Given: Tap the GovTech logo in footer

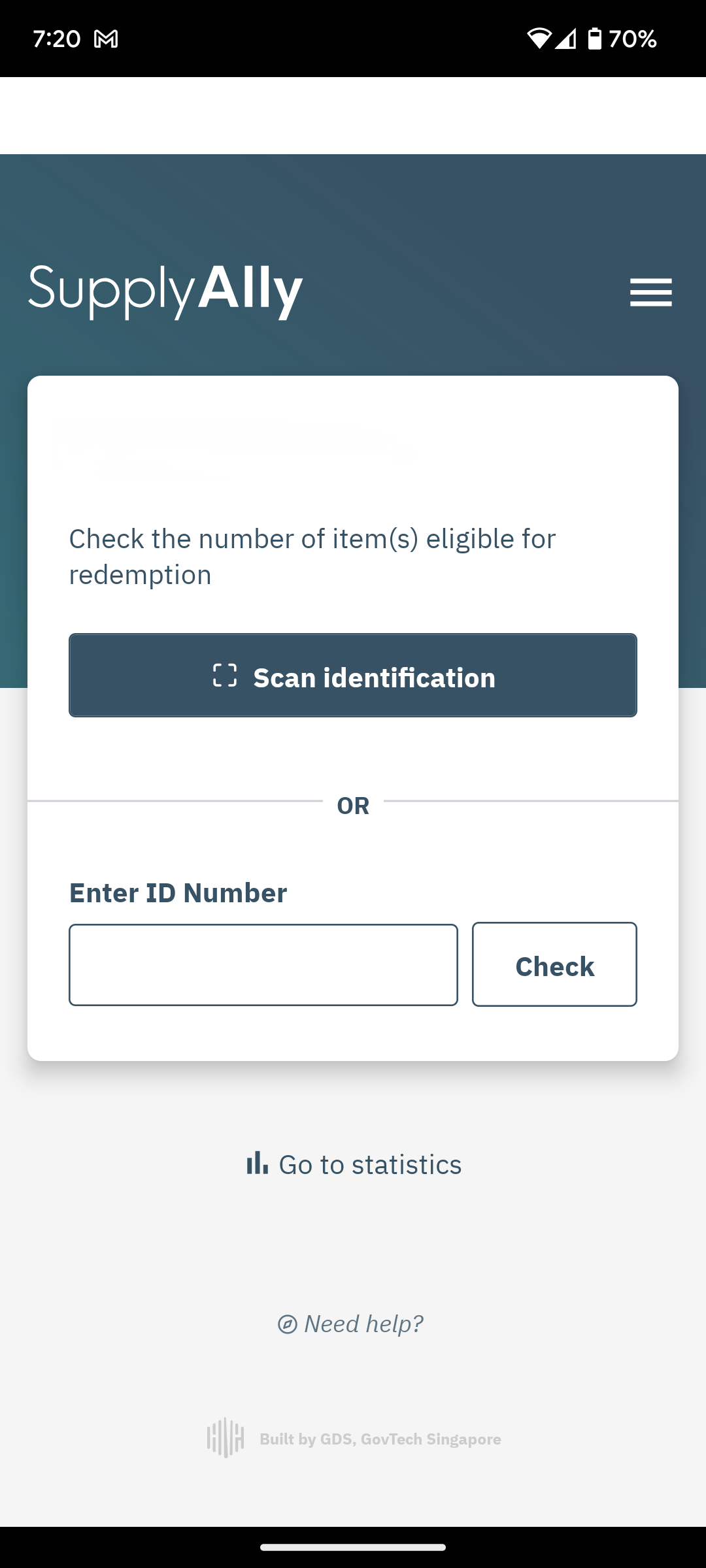Looking at the screenshot, I should 226,1438.
